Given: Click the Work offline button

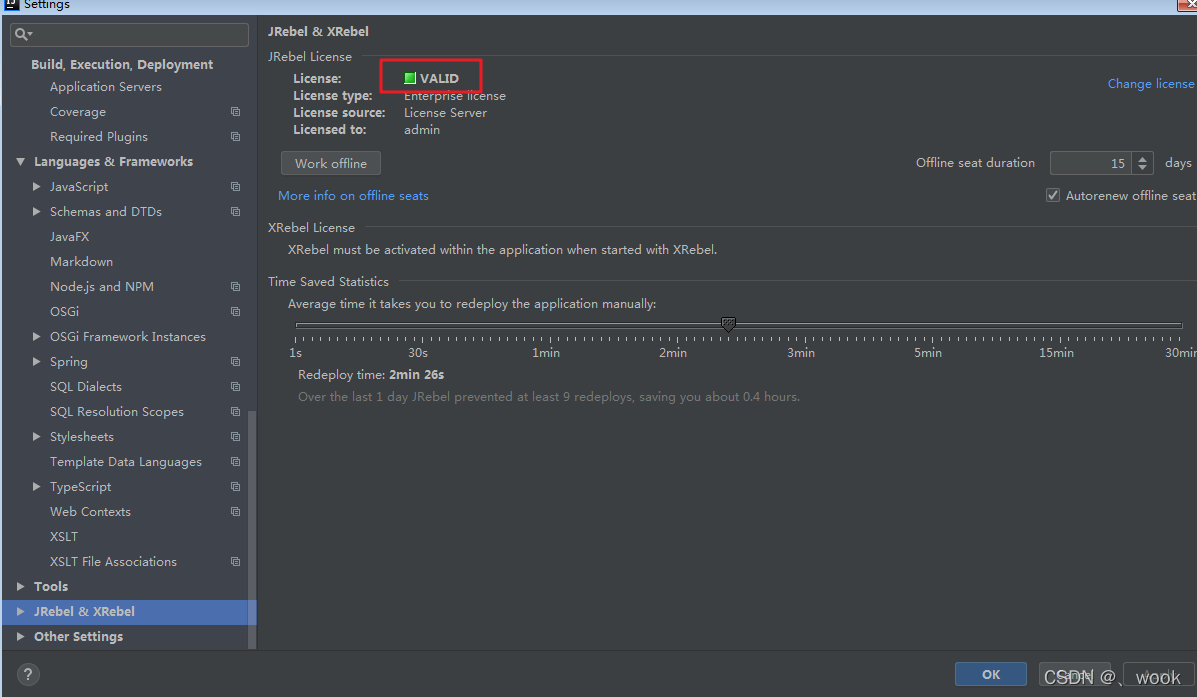Looking at the screenshot, I should (331, 163).
